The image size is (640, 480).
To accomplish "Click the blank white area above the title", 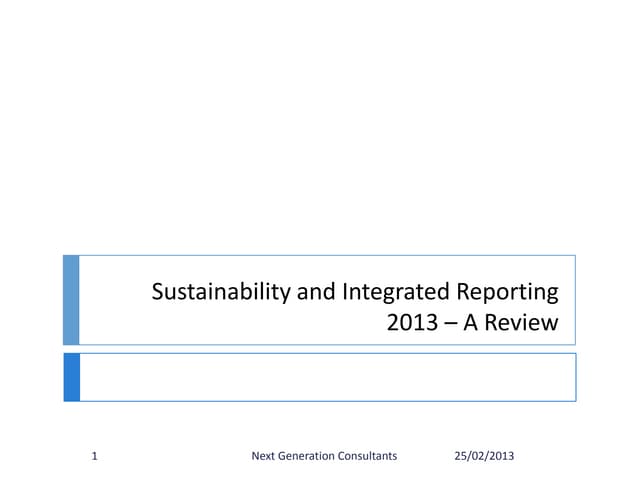I will pos(320,130).
